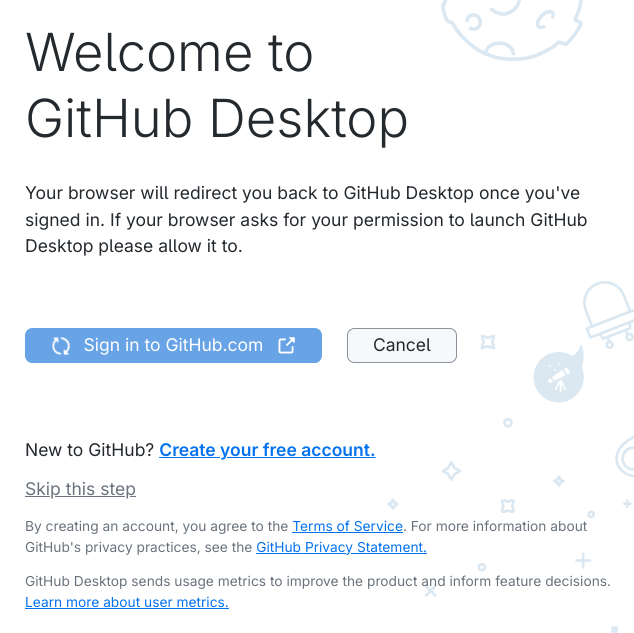Screen dimensions: 634x633
Task: Cancel the sign-in process
Action: coord(402,346)
